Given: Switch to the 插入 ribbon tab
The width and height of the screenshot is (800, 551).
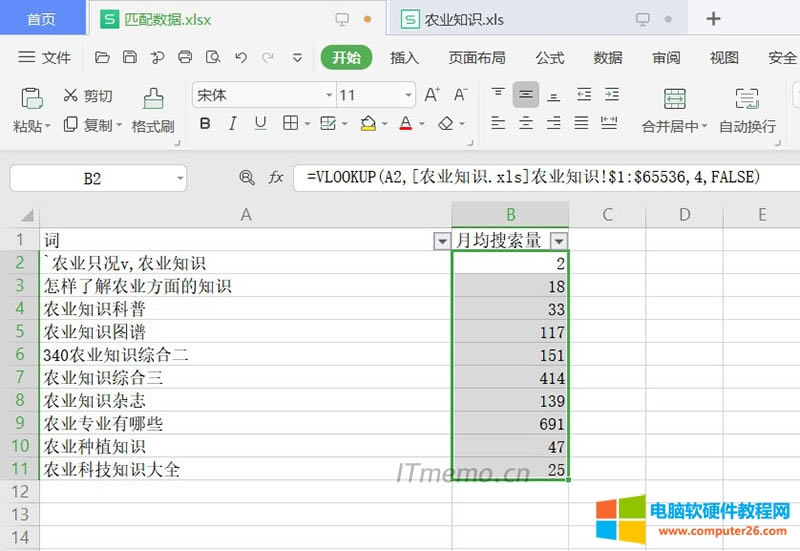Looking at the screenshot, I should click(404, 58).
